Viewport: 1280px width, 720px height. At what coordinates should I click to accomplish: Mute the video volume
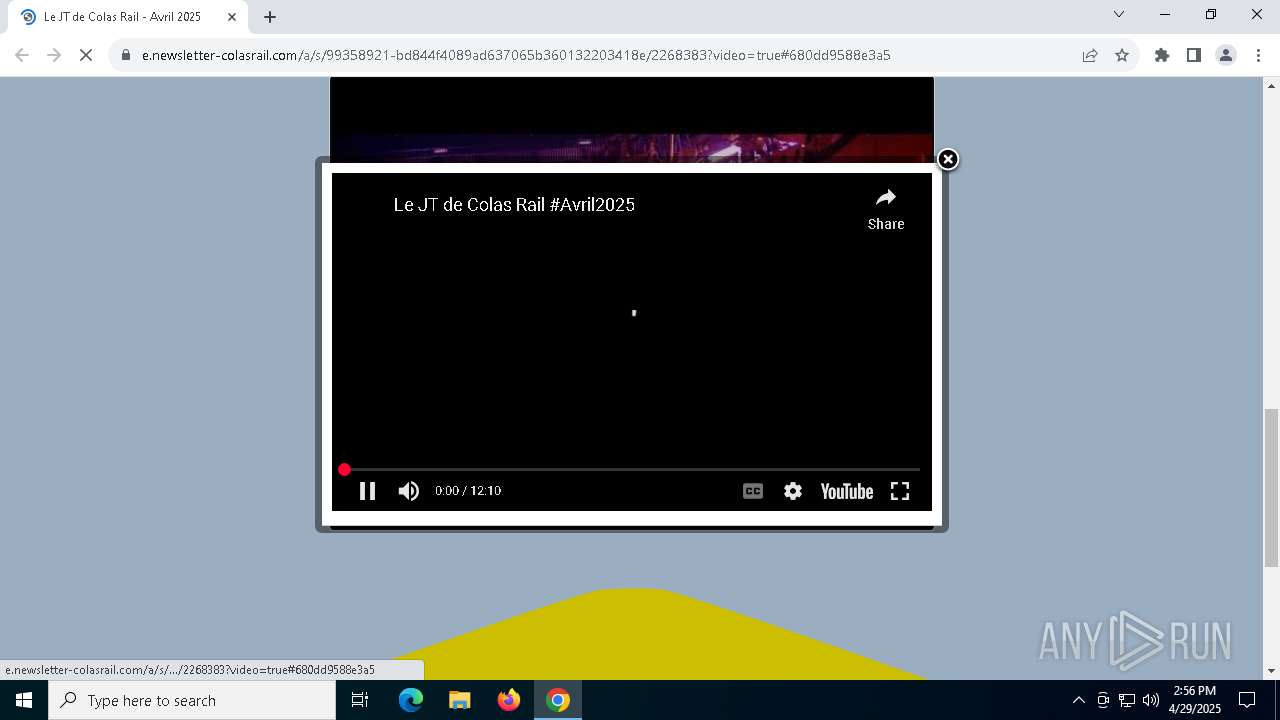tap(409, 491)
